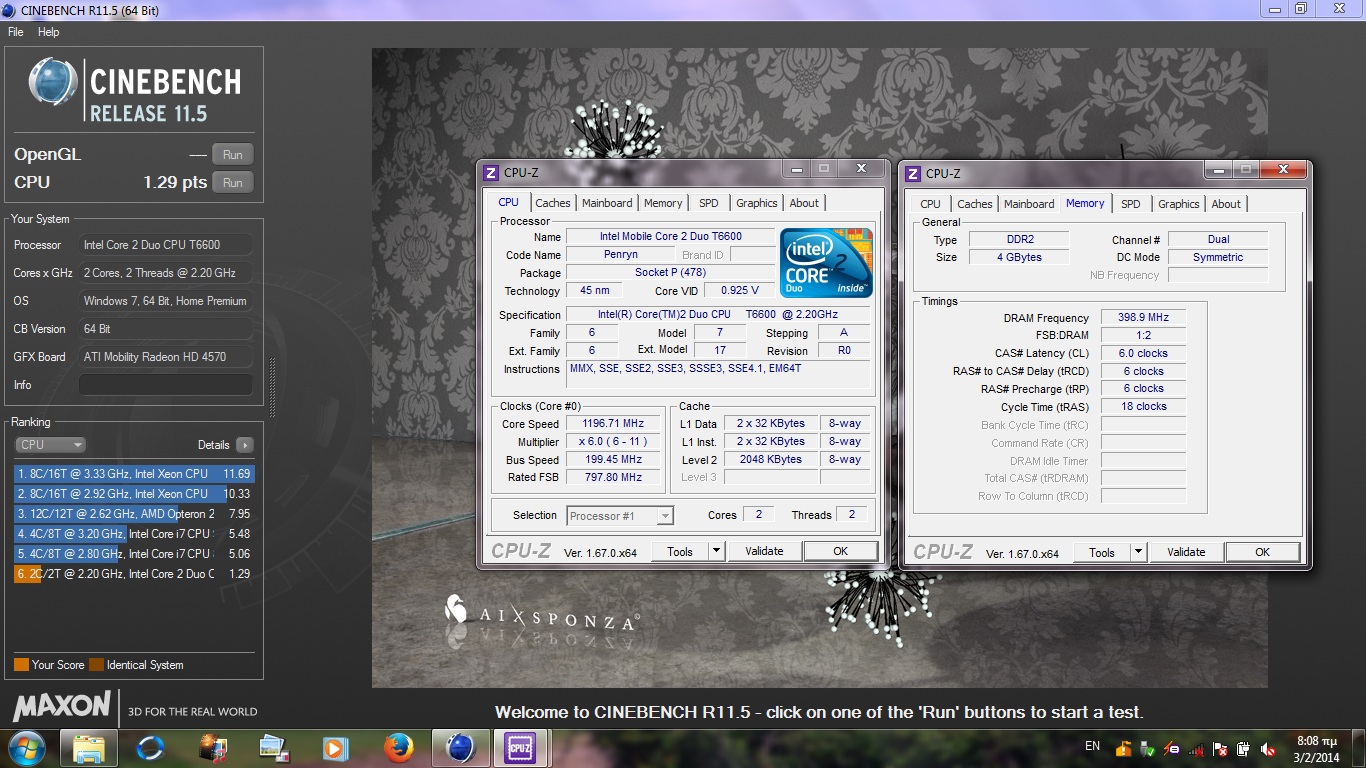Open Windows Explorer from the taskbar
The height and width of the screenshot is (768, 1366).
pyautogui.click(x=89, y=748)
